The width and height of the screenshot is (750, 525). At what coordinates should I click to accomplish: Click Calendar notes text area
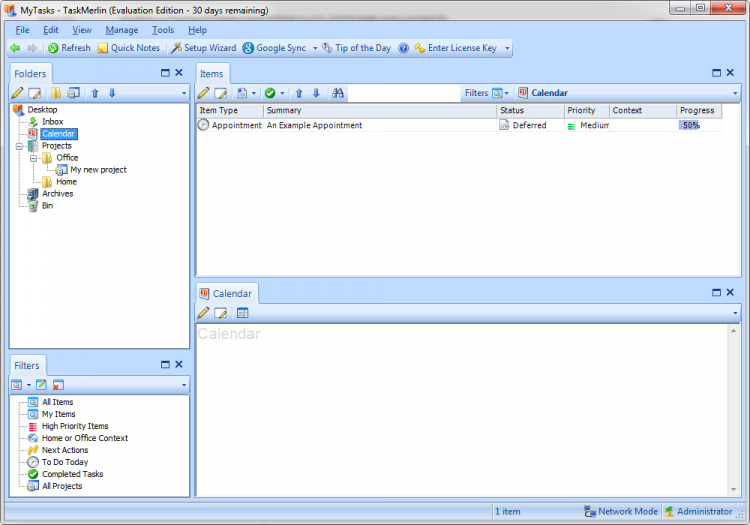click(x=462, y=410)
